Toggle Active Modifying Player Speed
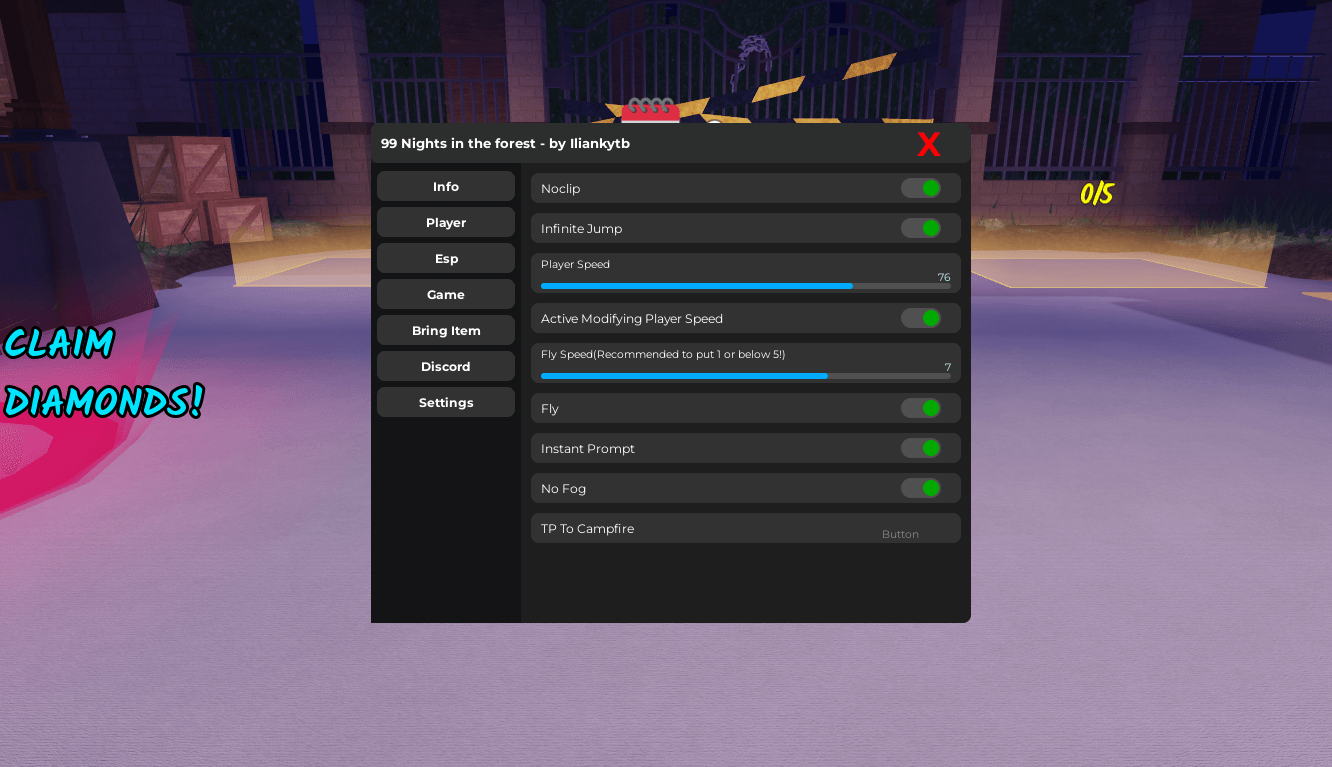Viewport: 1332px width, 767px height. 921,318
